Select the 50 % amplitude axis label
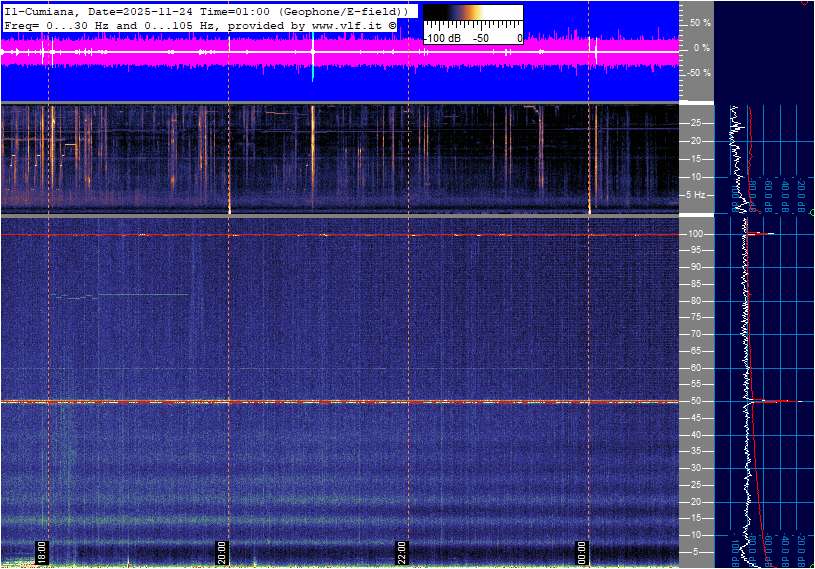 pyautogui.click(x=700, y=22)
